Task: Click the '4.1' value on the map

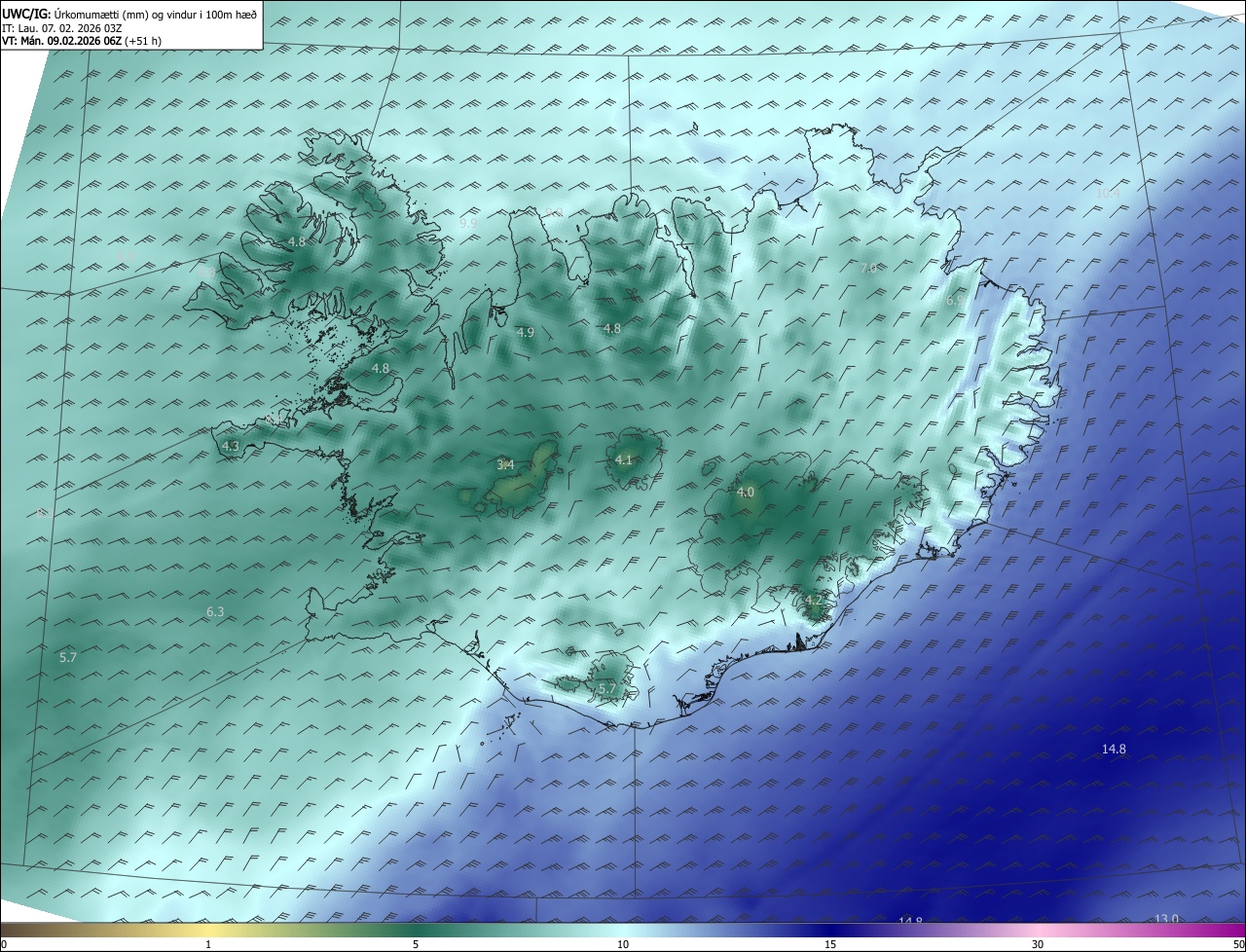Action: pos(624,459)
